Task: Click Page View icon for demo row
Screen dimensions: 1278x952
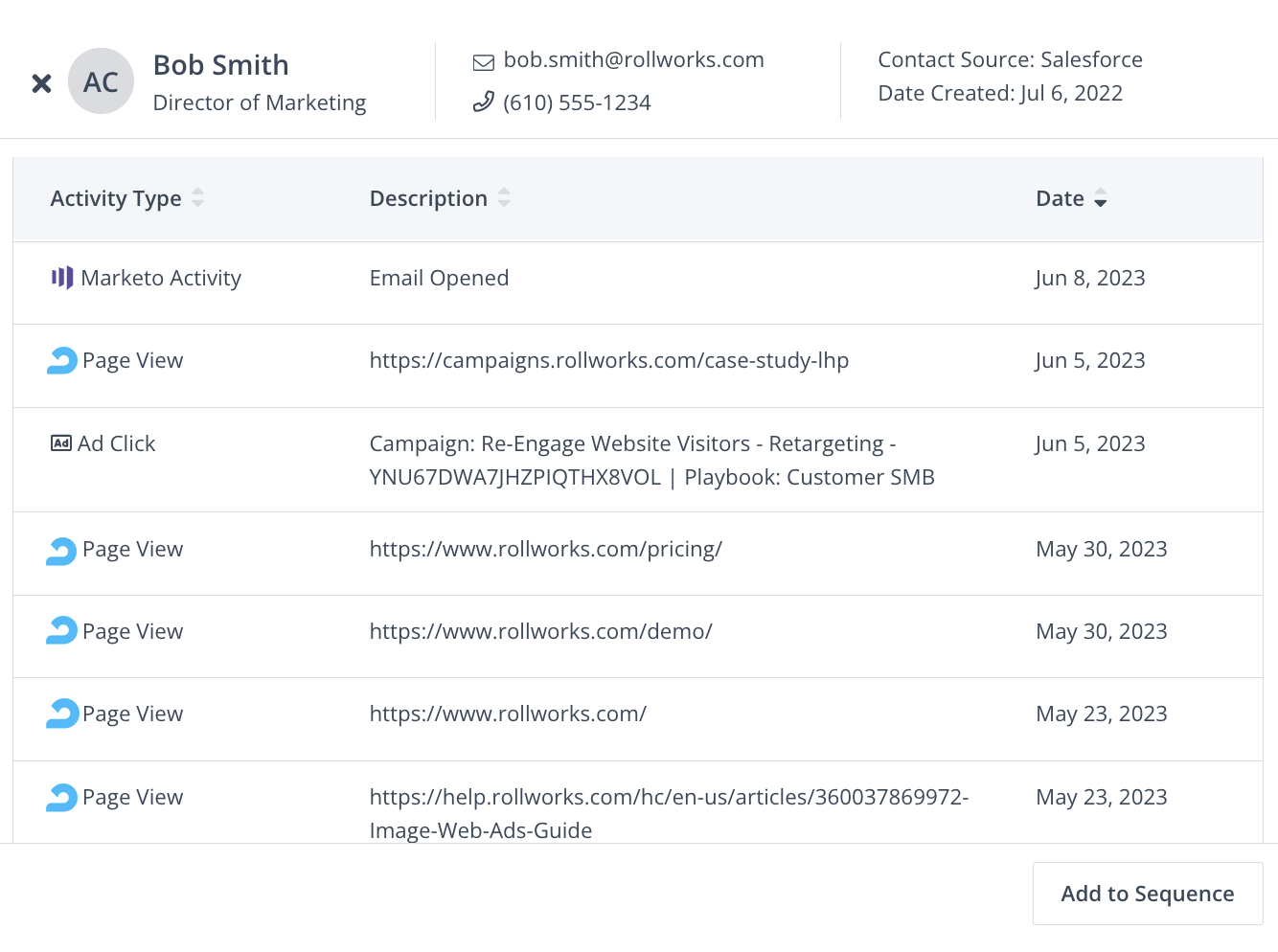Action: tap(62, 632)
